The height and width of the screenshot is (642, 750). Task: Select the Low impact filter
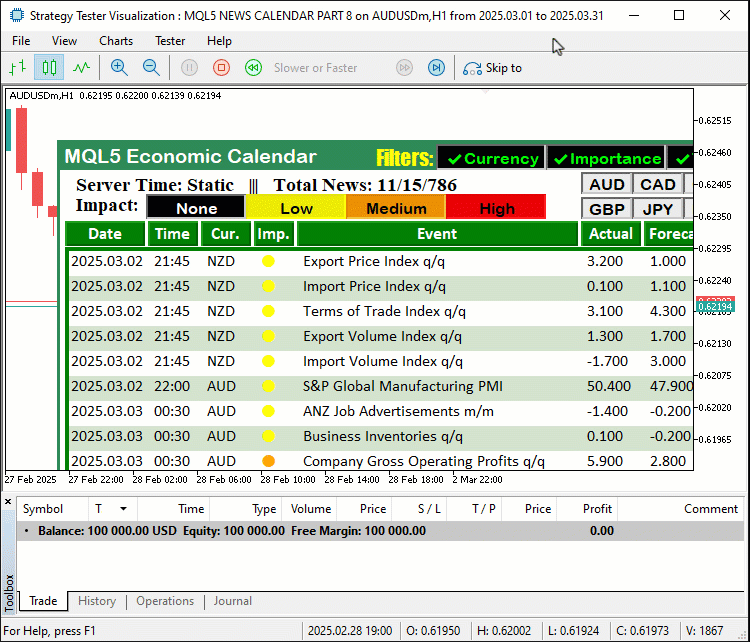click(x=296, y=208)
